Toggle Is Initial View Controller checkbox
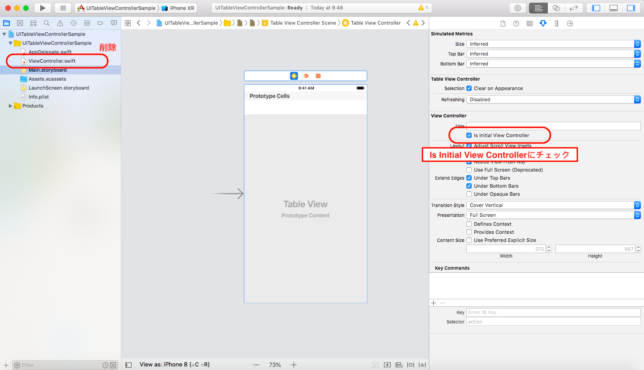This screenshot has width=644, height=370. click(469, 135)
